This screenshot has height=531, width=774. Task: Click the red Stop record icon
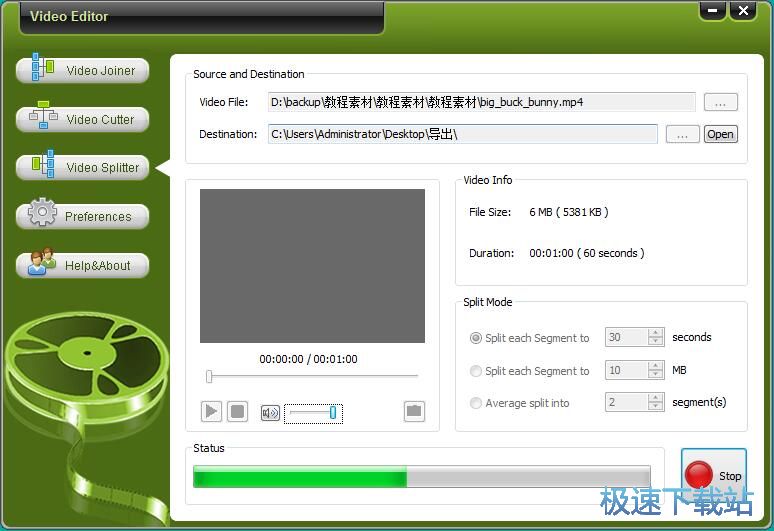pos(698,475)
